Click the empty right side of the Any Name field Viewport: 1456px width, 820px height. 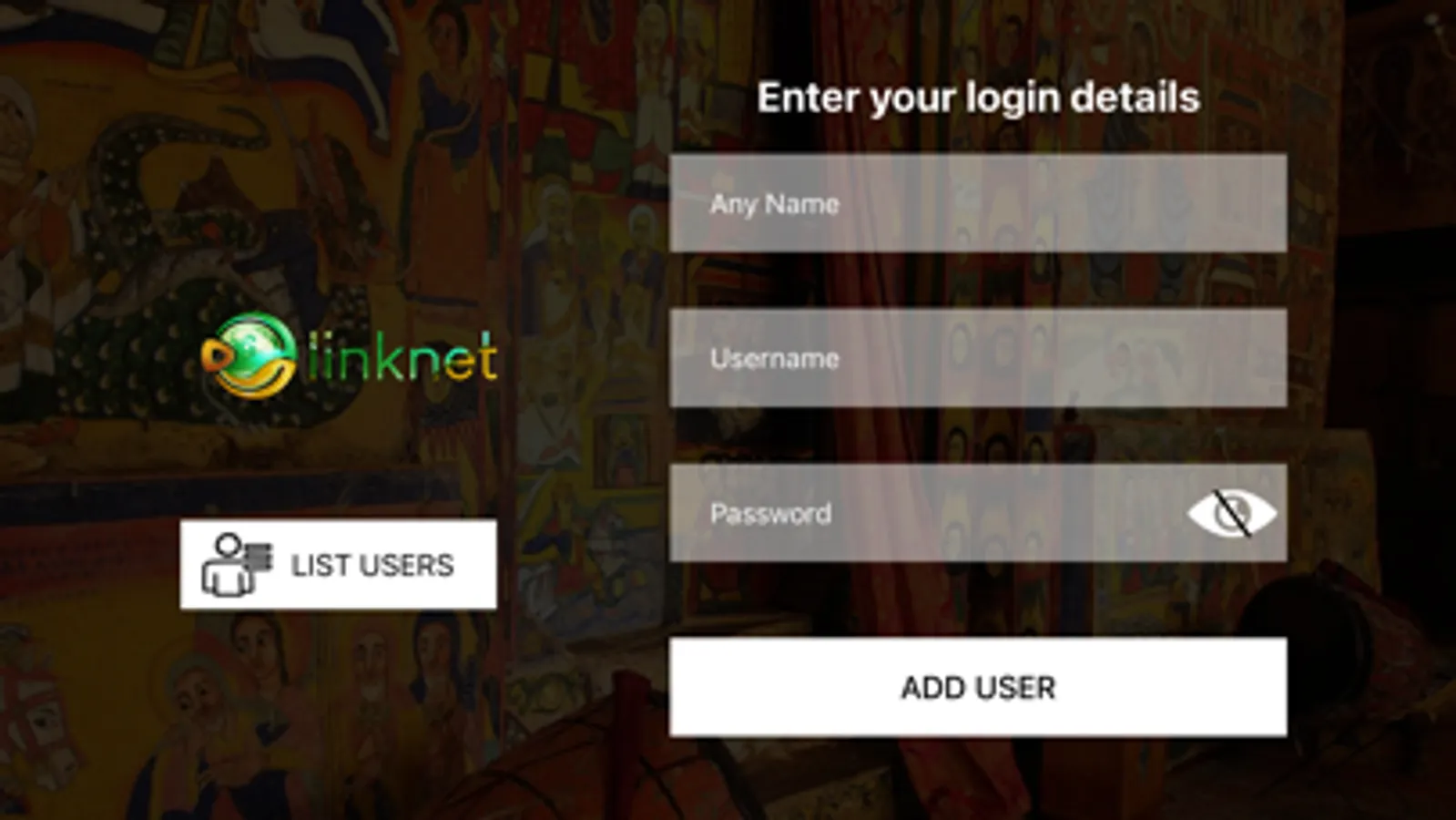pyautogui.click(x=1093, y=203)
